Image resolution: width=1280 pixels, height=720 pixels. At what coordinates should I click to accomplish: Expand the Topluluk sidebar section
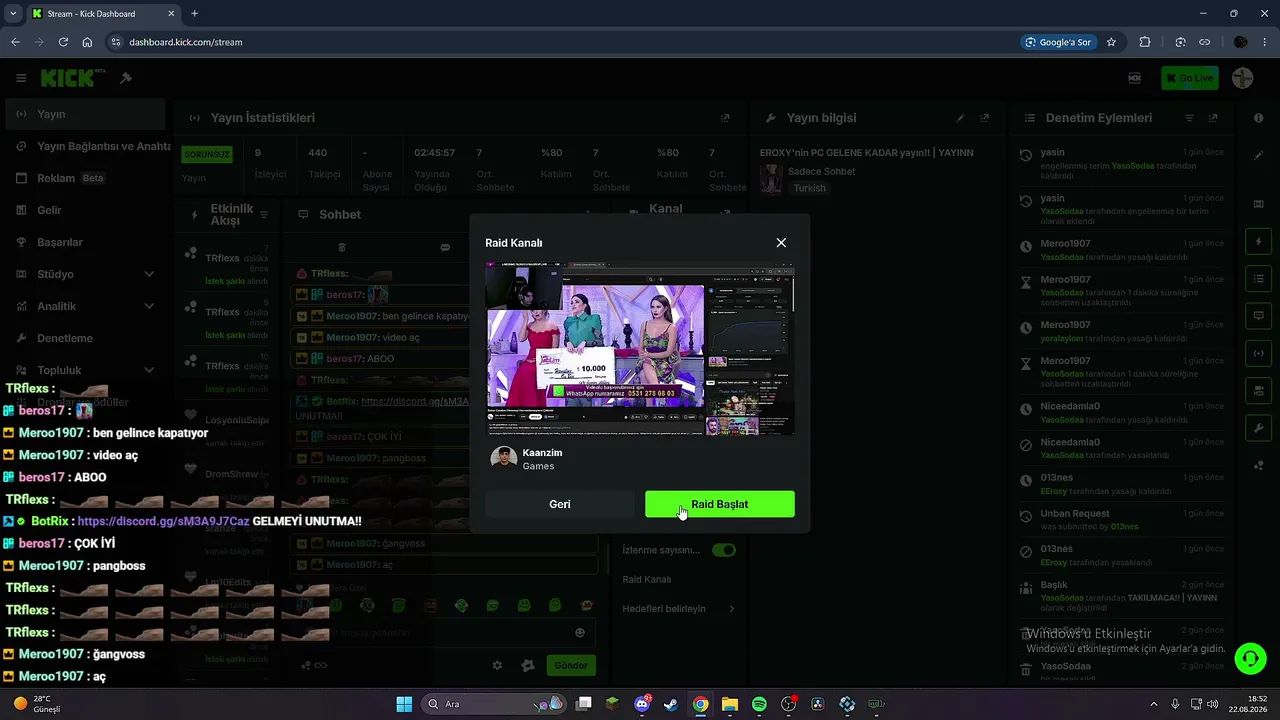[x=85, y=370]
